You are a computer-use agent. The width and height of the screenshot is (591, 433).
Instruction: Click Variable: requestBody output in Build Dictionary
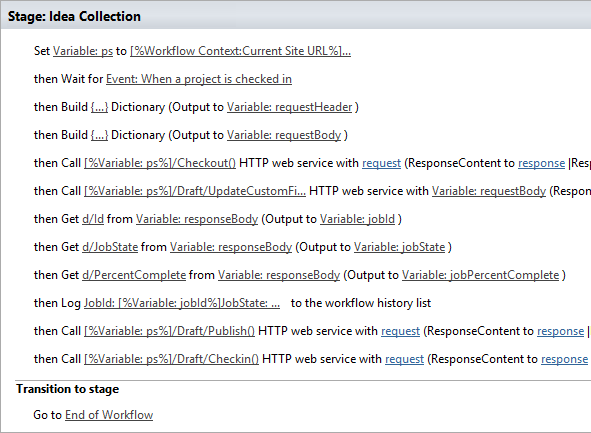coord(284,135)
